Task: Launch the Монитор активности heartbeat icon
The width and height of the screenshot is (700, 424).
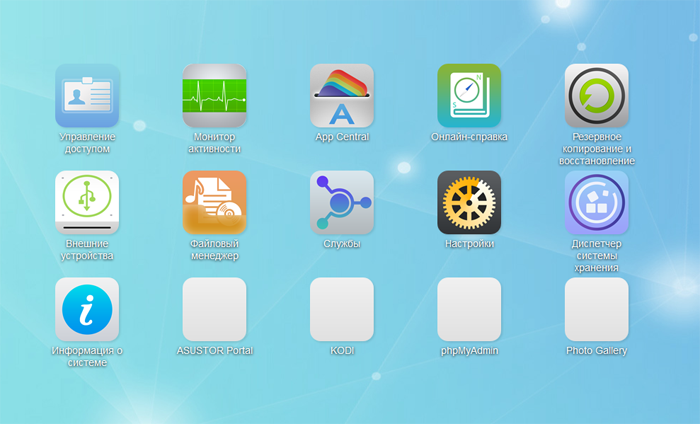Action: point(214,96)
